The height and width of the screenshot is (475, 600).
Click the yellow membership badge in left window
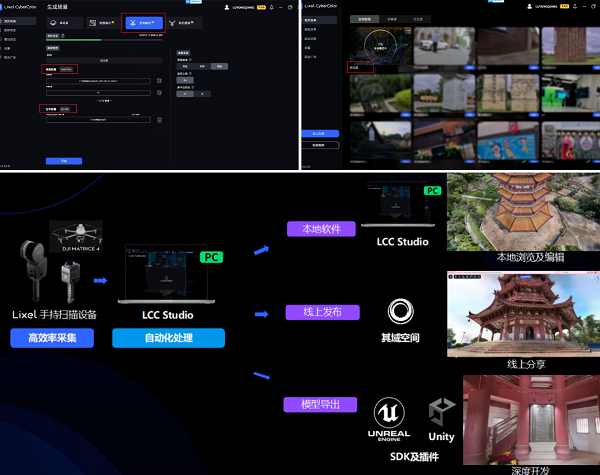point(261,7)
